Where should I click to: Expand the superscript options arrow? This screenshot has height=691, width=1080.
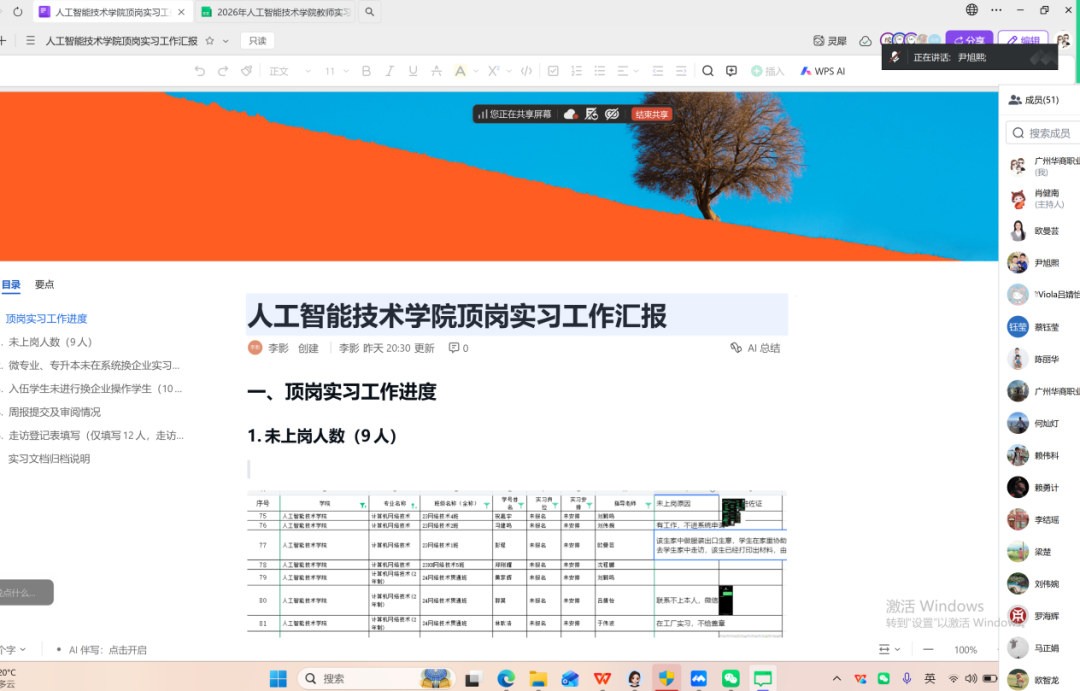point(509,71)
